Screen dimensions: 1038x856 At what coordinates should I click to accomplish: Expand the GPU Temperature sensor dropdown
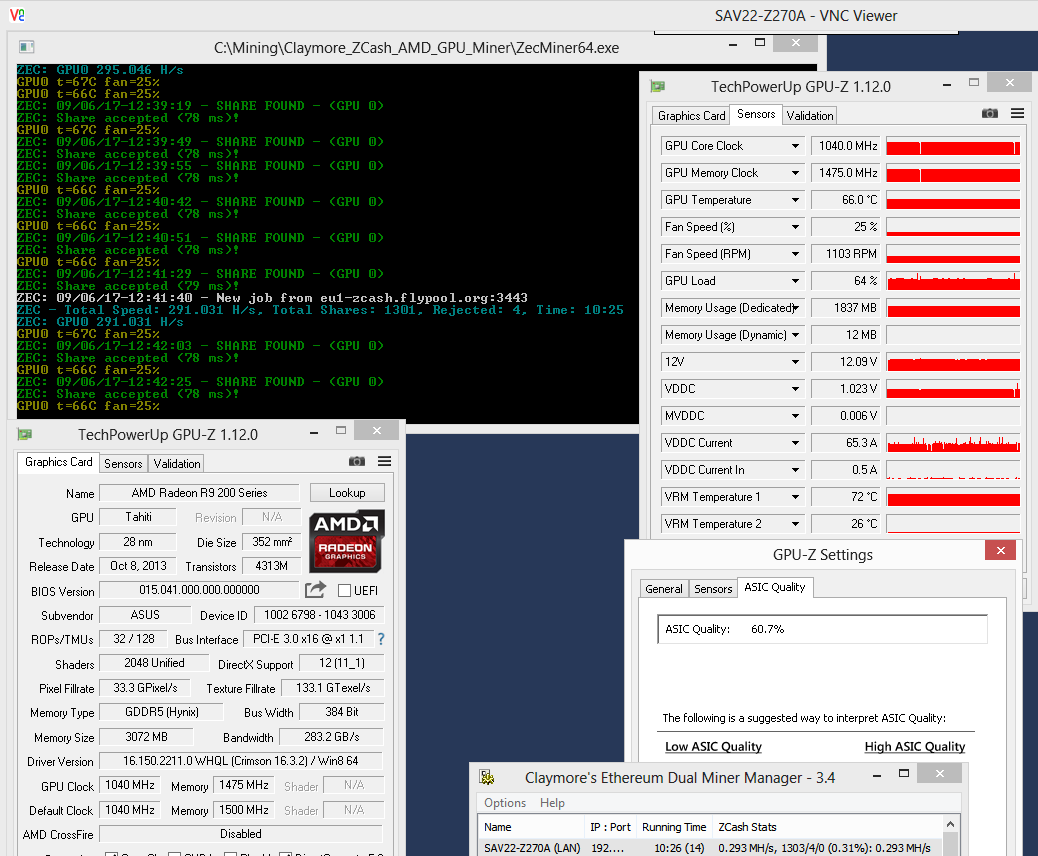(795, 200)
